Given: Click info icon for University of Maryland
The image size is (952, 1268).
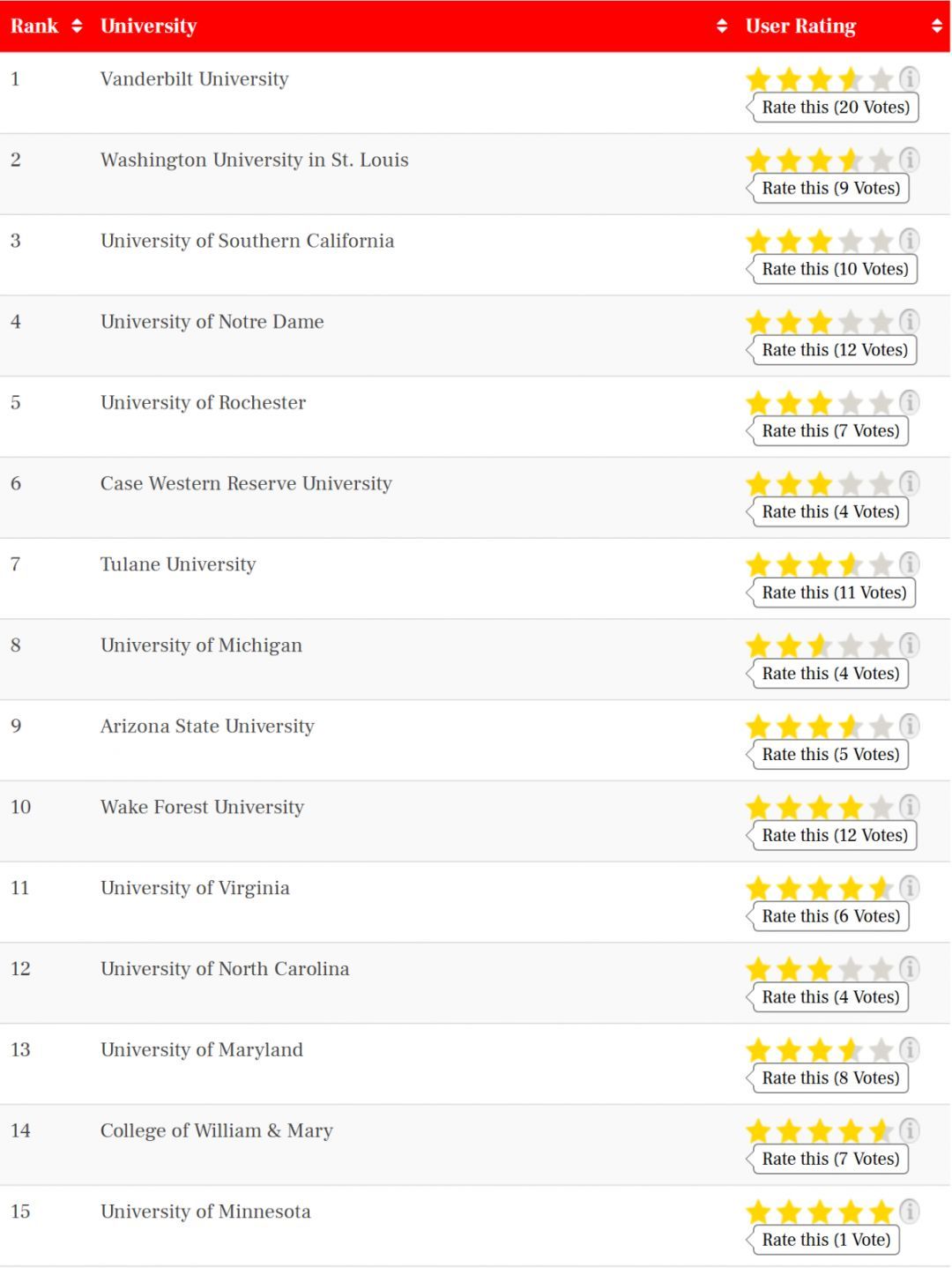Looking at the screenshot, I should [x=909, y=1049].
